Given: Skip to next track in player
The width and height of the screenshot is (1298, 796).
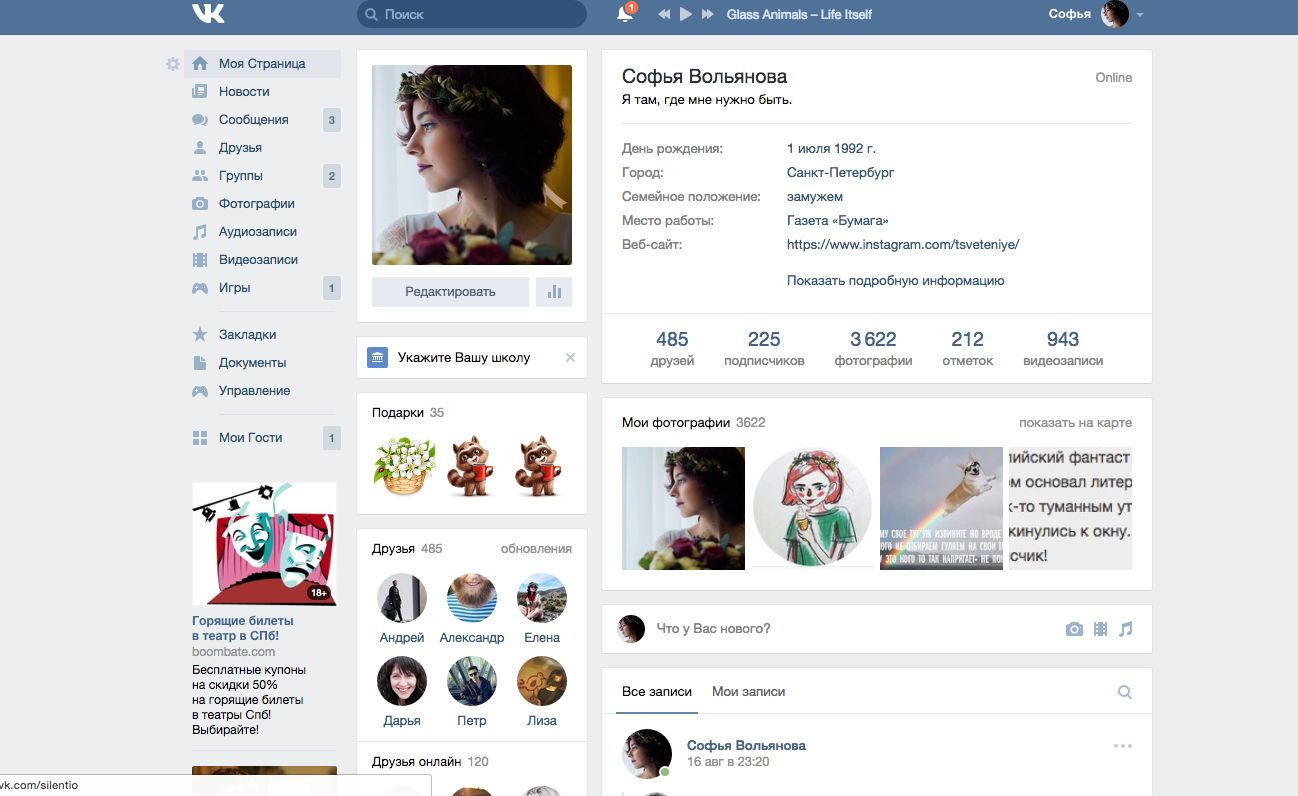Looking at the screenshot, I should click(708, 14).
